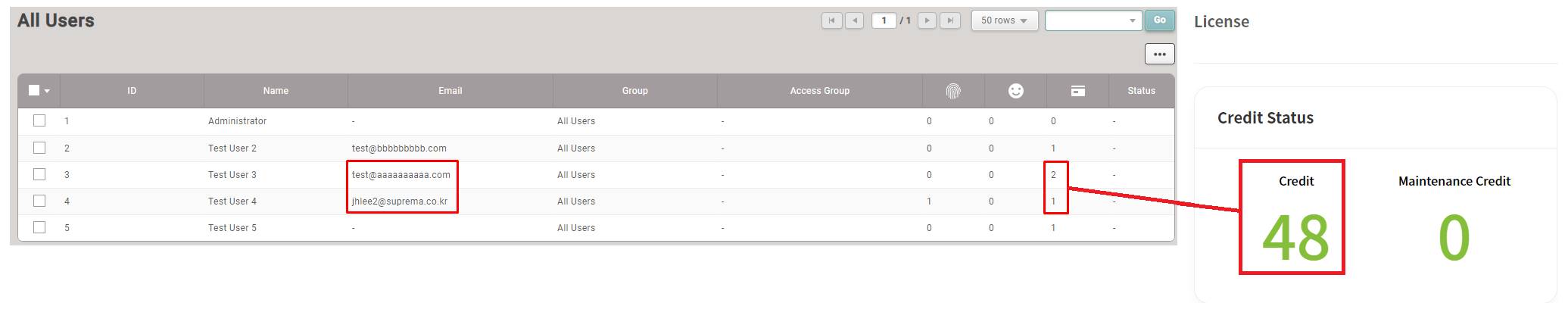Click the card column icon

(1077, 91)
